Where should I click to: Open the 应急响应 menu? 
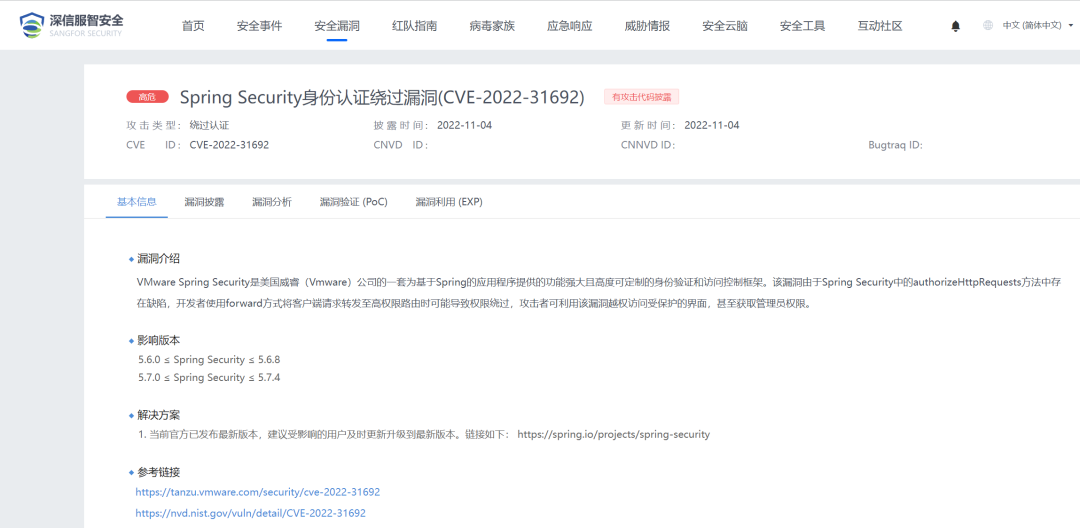[x=570, y=26]
